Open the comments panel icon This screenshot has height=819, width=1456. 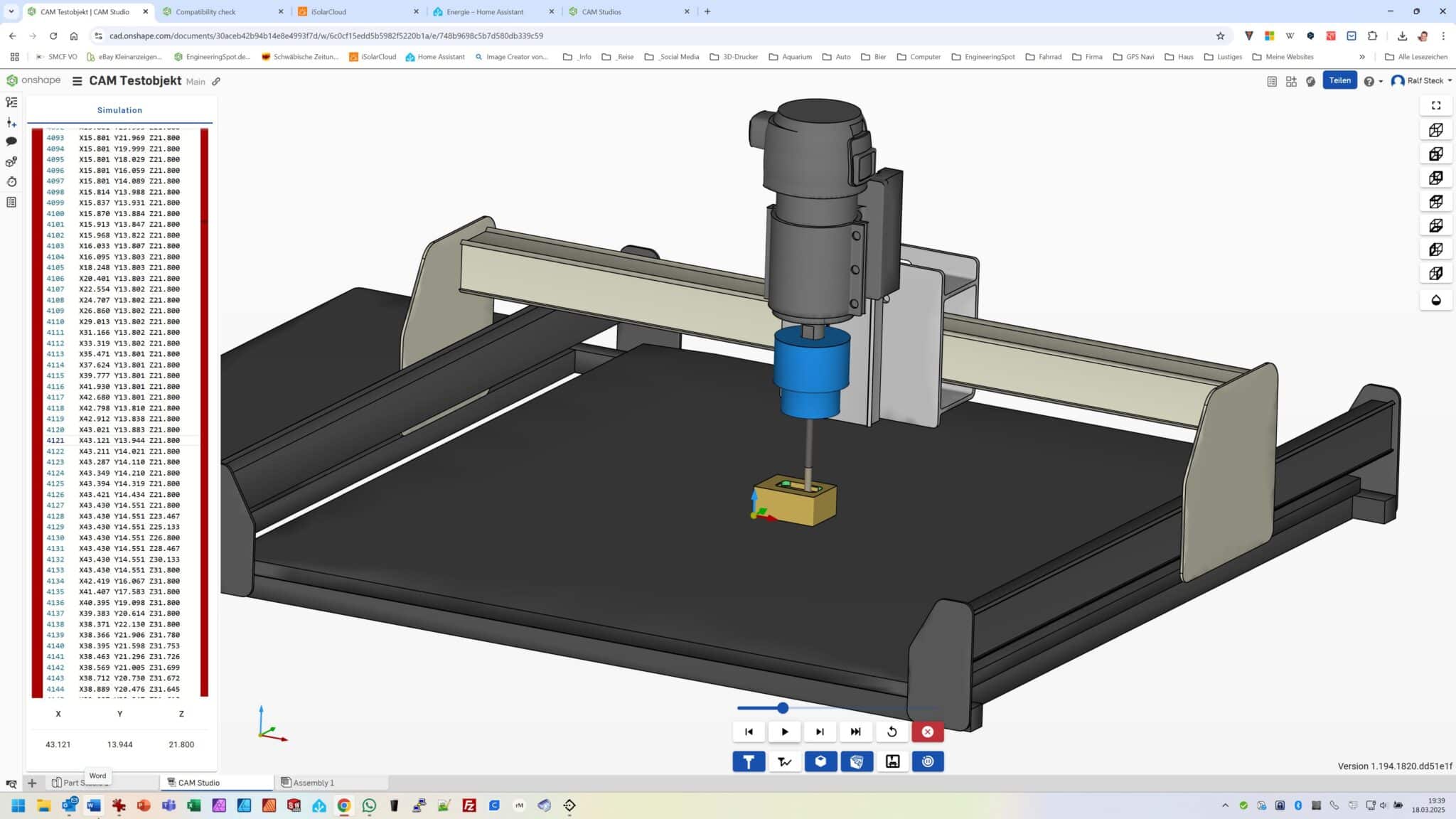pyautogui.click(x=11, y=141)
